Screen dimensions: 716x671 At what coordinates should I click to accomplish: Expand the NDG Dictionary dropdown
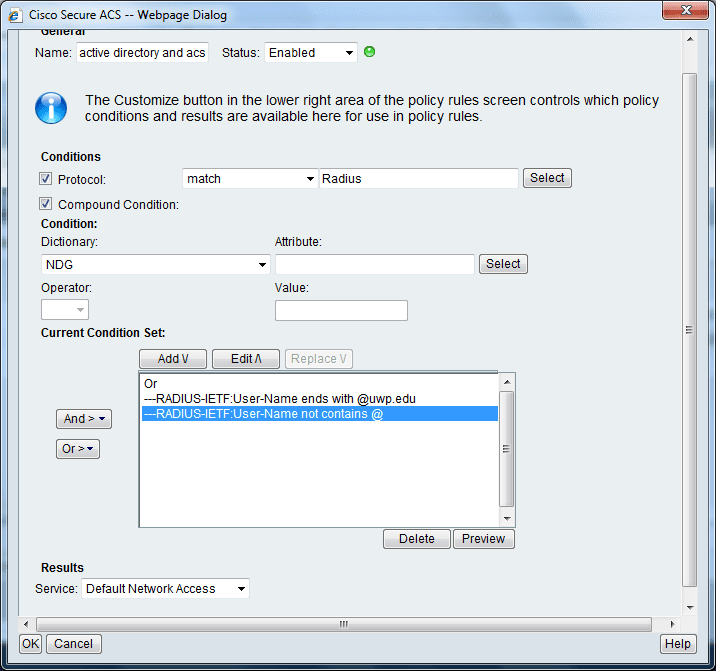pyautogui.click(x=155, y=264)
